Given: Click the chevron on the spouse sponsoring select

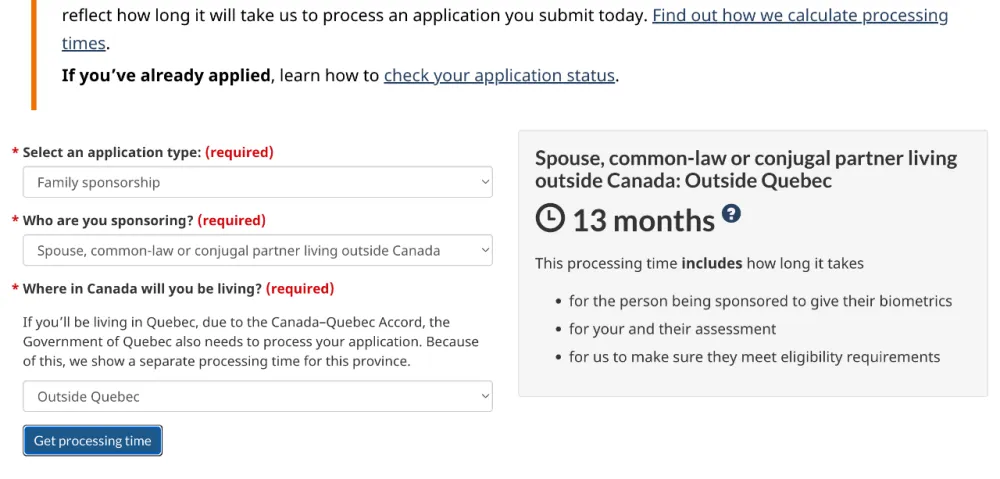Looking at the screenshot, I should (x=485, y=251).
